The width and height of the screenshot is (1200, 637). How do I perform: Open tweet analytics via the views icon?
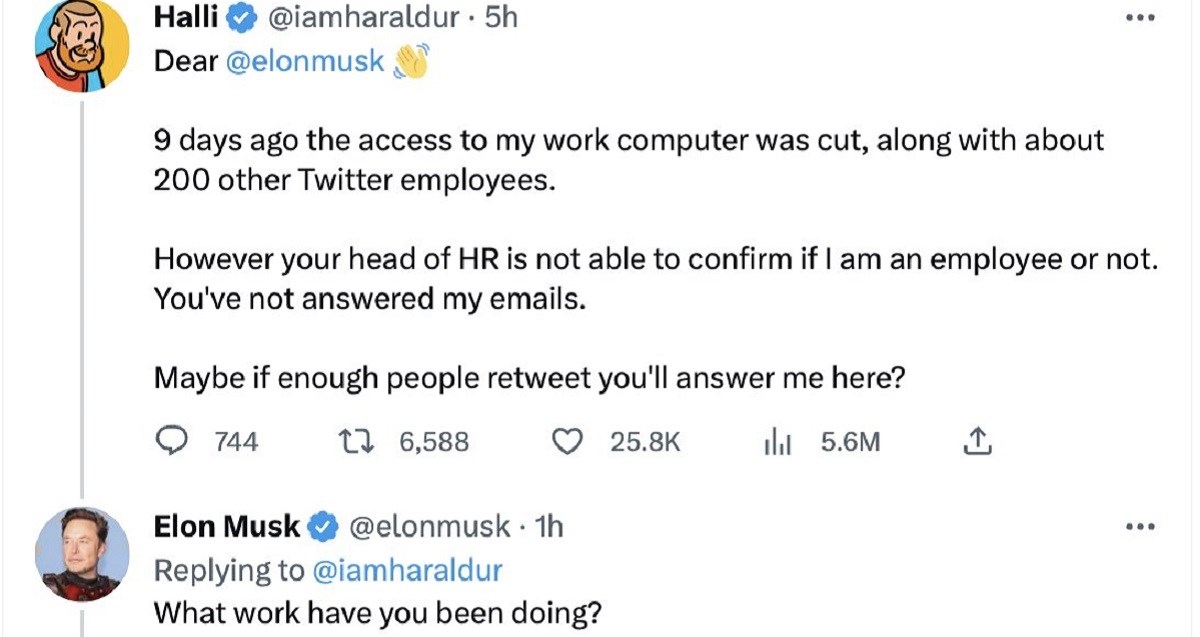point(775,440)
